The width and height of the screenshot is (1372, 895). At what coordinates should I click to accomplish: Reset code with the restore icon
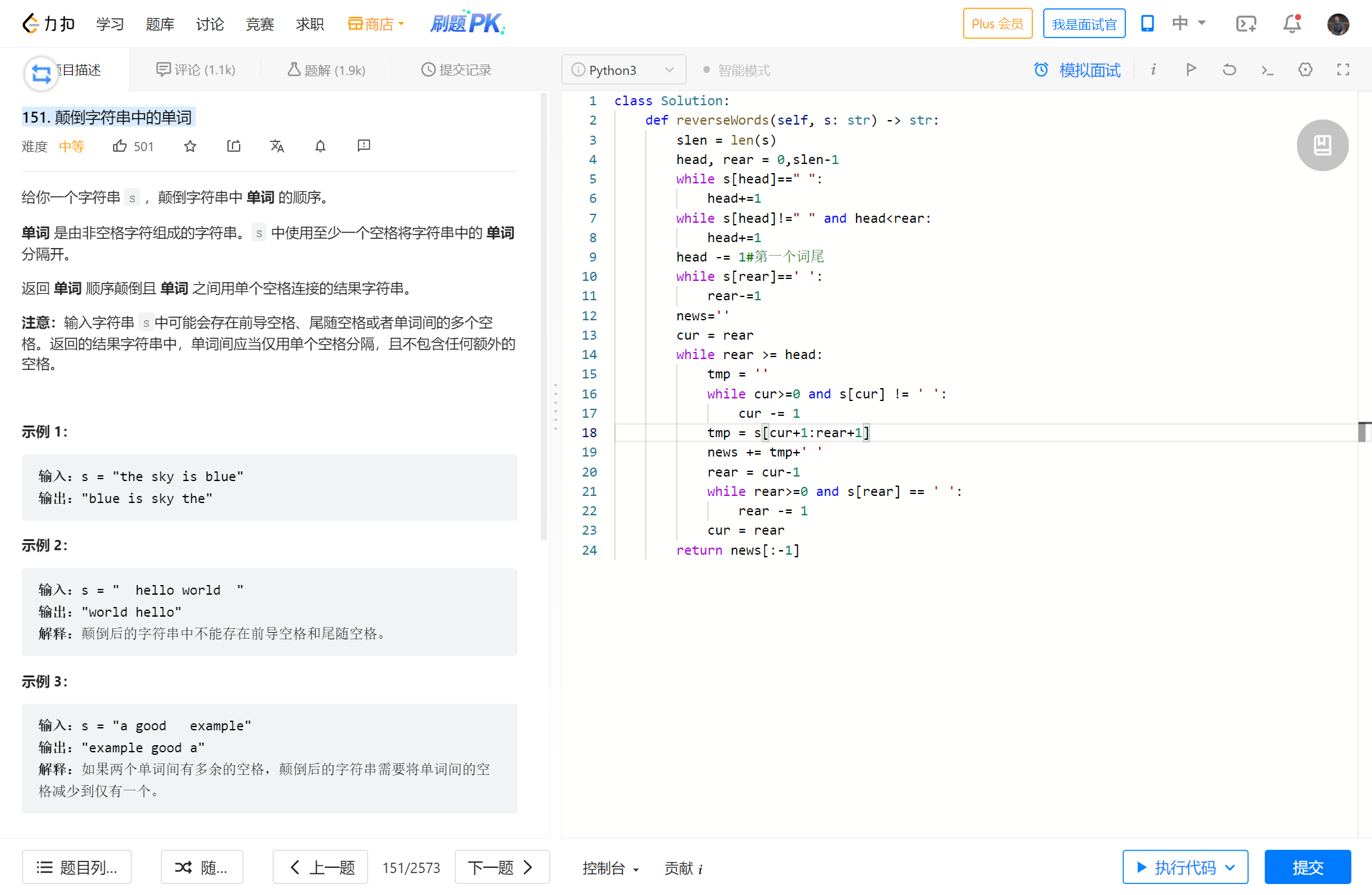pyautogui.click(x=1229, y=70)
